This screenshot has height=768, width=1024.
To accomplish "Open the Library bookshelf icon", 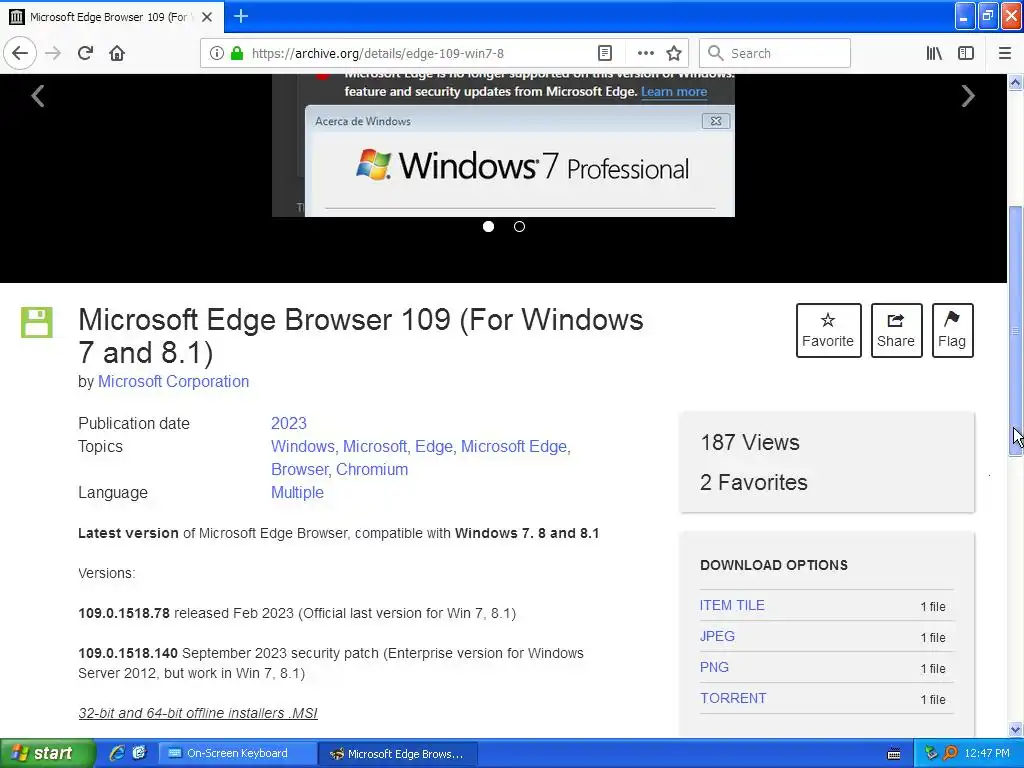I will (x=934, y=53).
